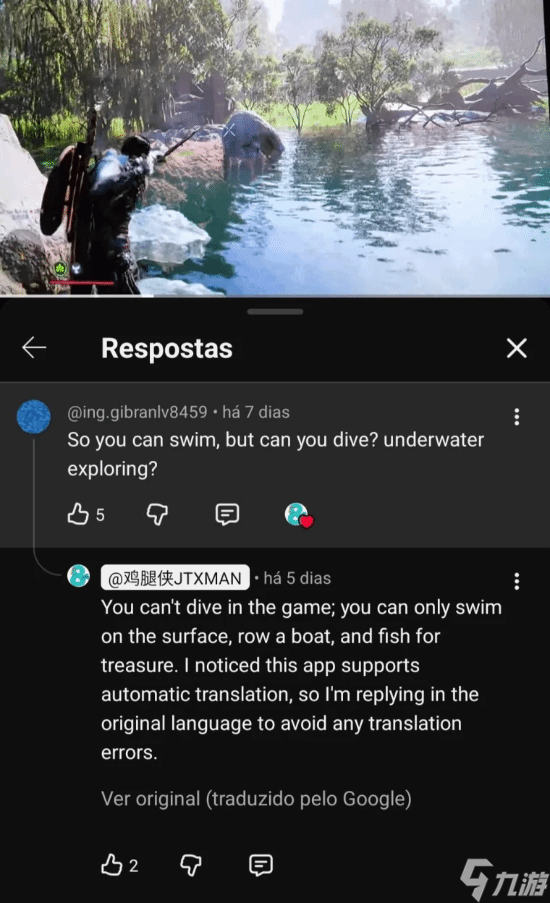550x903 pixels.
Task: Tap the drag handle above Respostas
Action: coord(275,312)
